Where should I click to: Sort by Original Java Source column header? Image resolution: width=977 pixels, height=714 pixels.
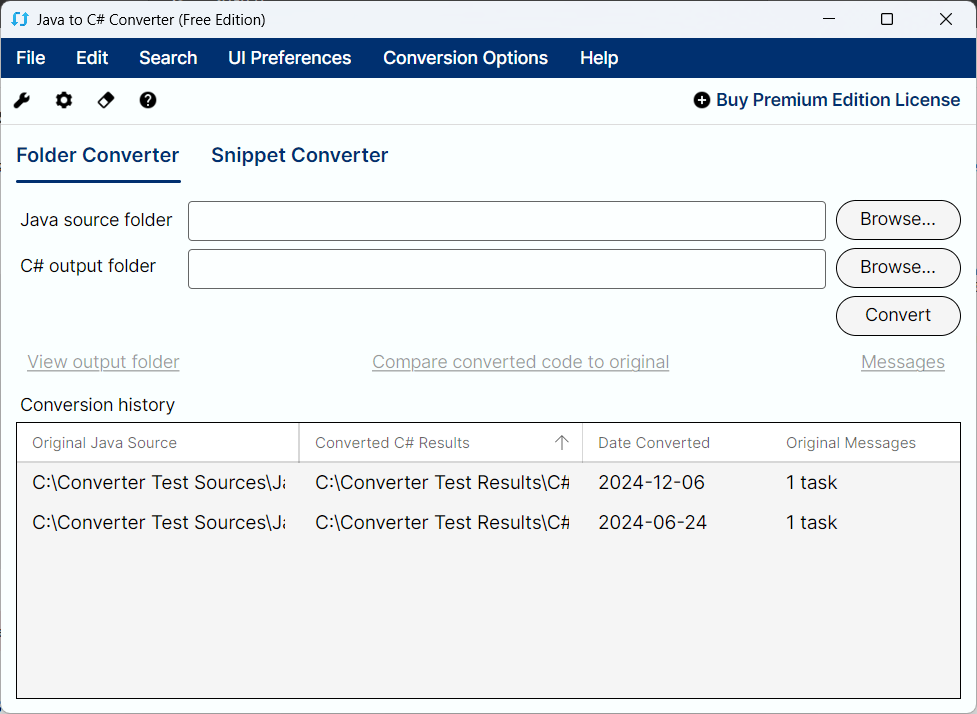[x=105, y=443]
